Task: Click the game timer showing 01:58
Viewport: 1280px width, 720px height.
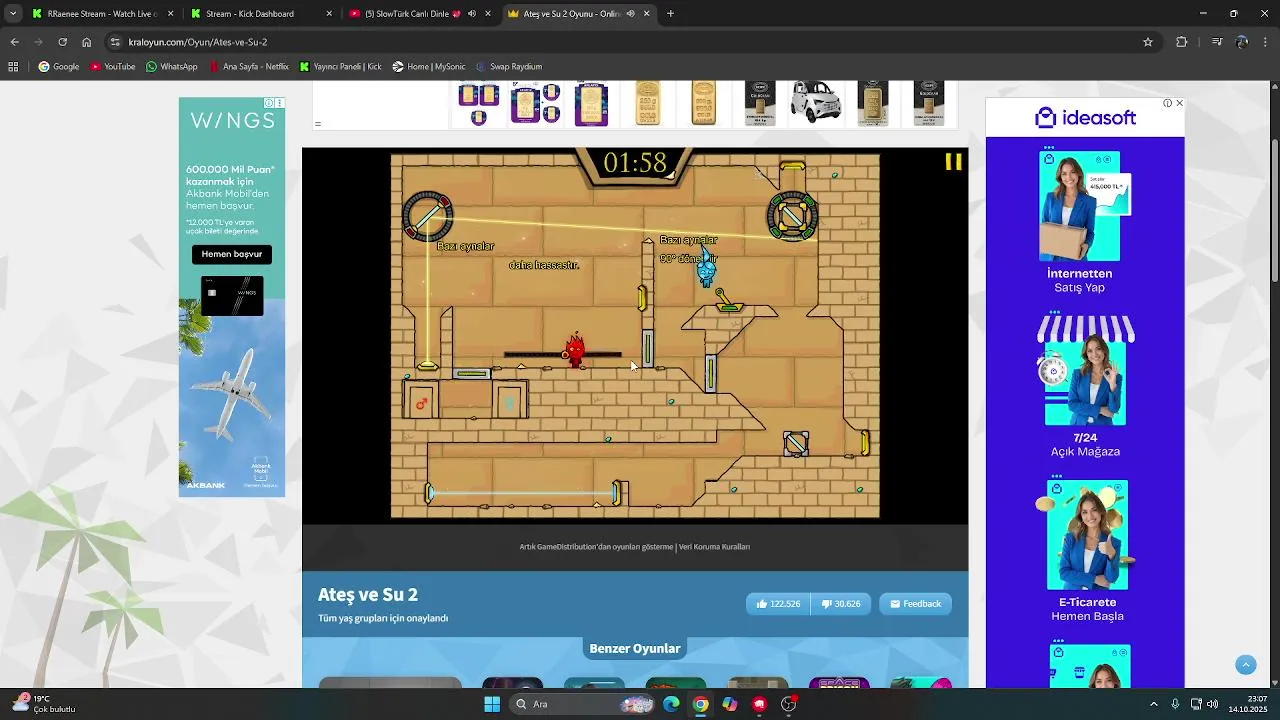Action: (x=635, y=163)
